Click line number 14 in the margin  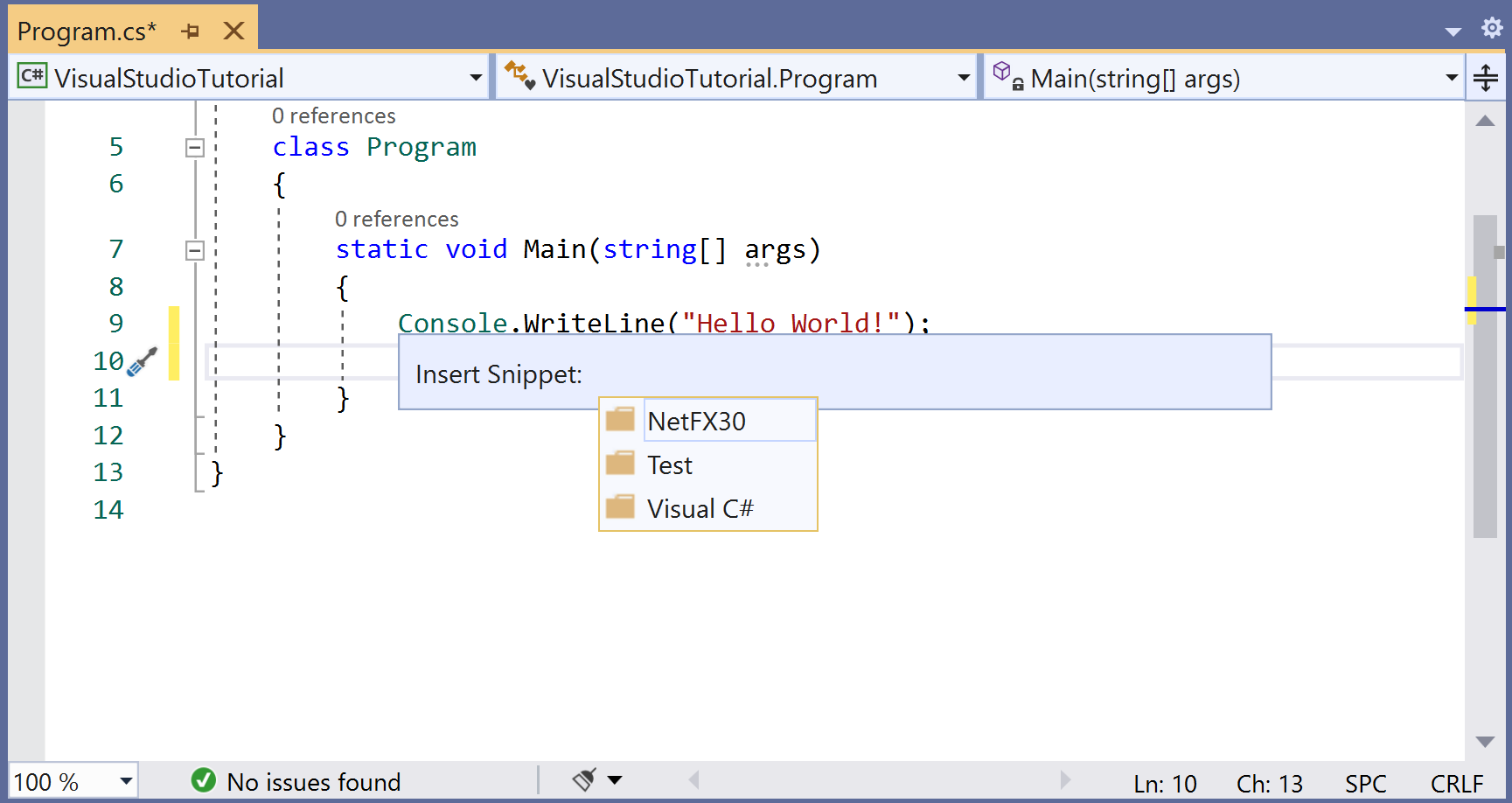coord(108,510)
